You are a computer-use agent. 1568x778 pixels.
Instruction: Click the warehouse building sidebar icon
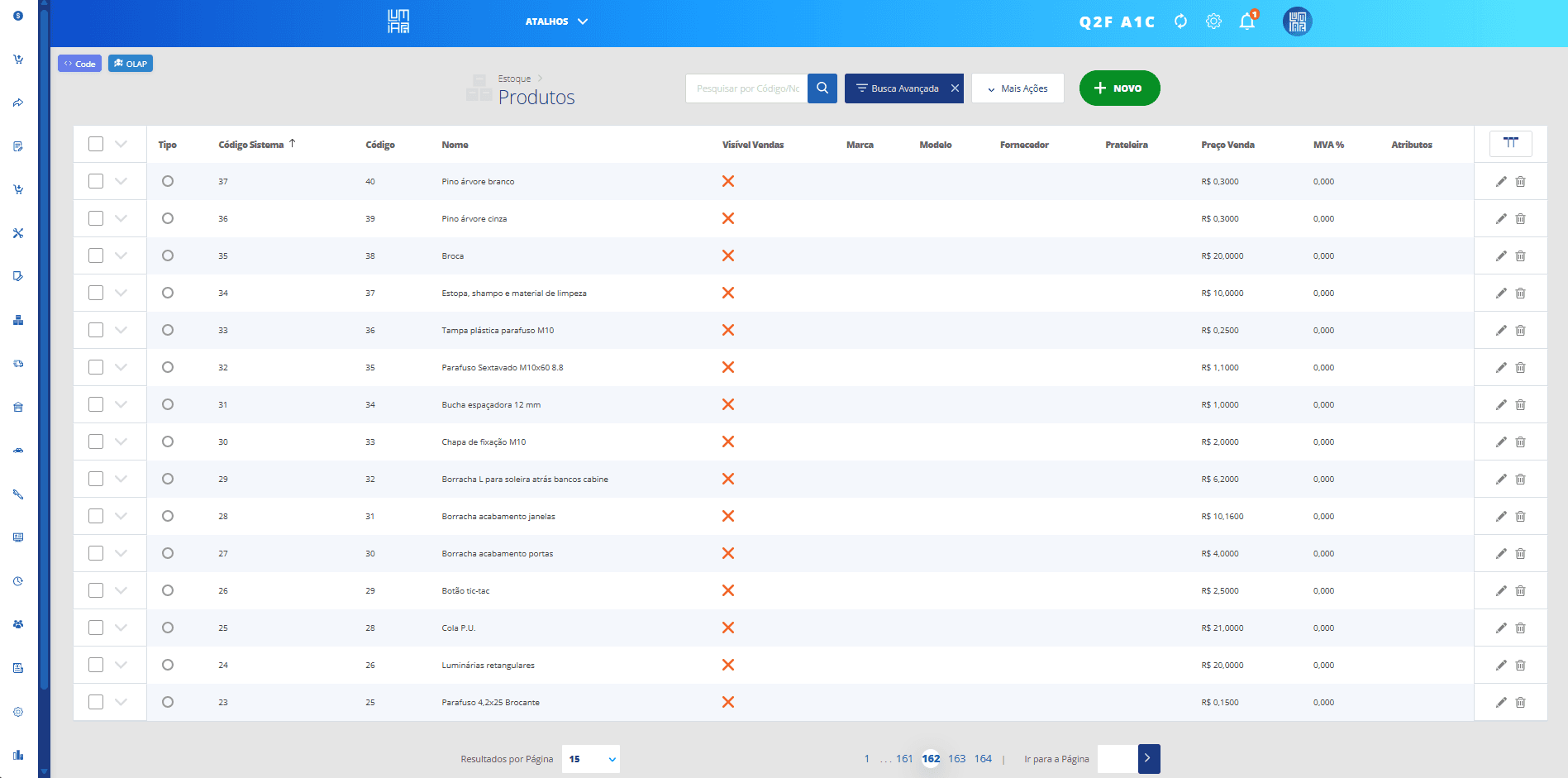coord(18,407)
